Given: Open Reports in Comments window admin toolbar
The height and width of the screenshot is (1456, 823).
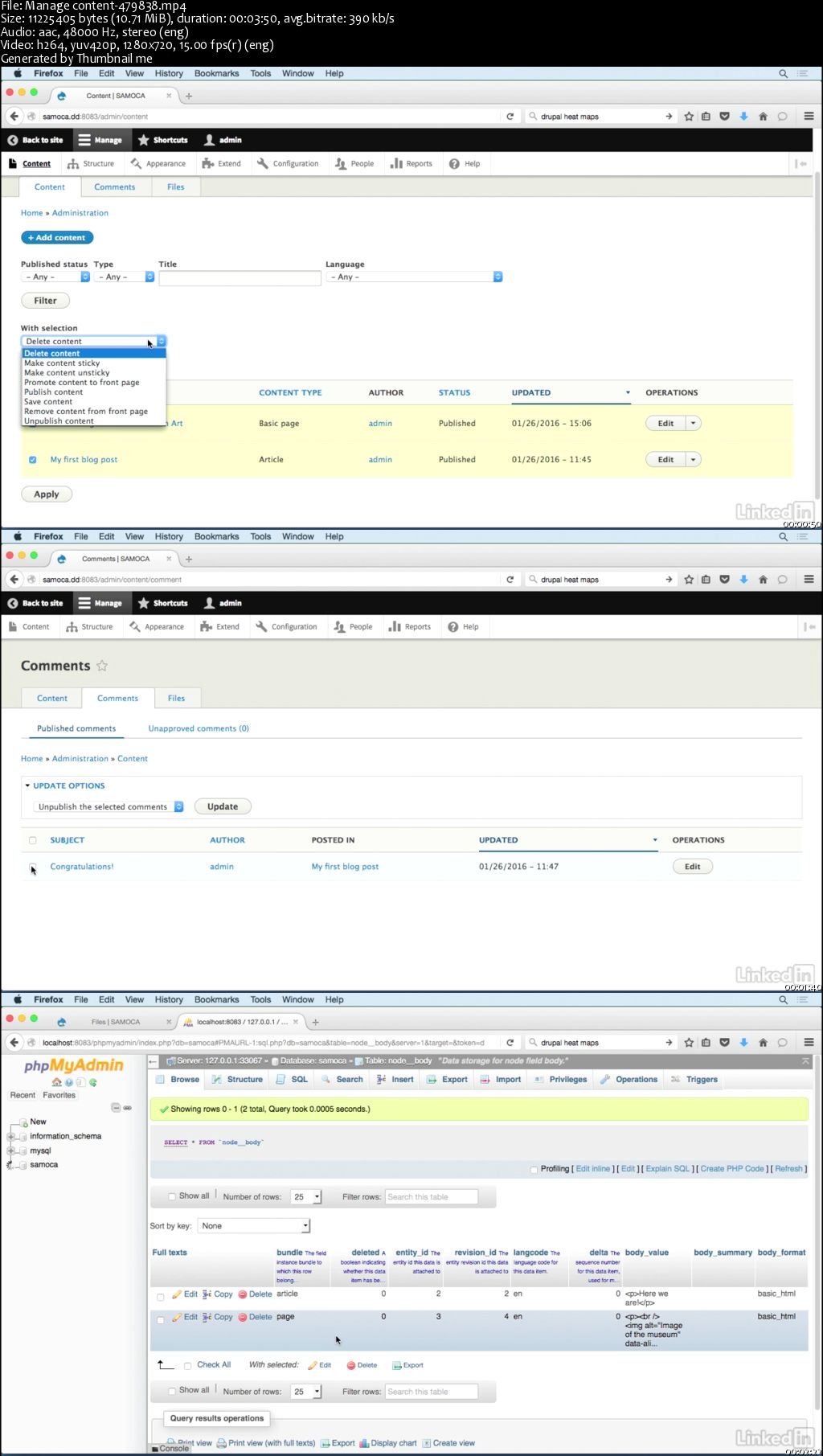Looking at the screenshot, I should click(x=410, y=626).
